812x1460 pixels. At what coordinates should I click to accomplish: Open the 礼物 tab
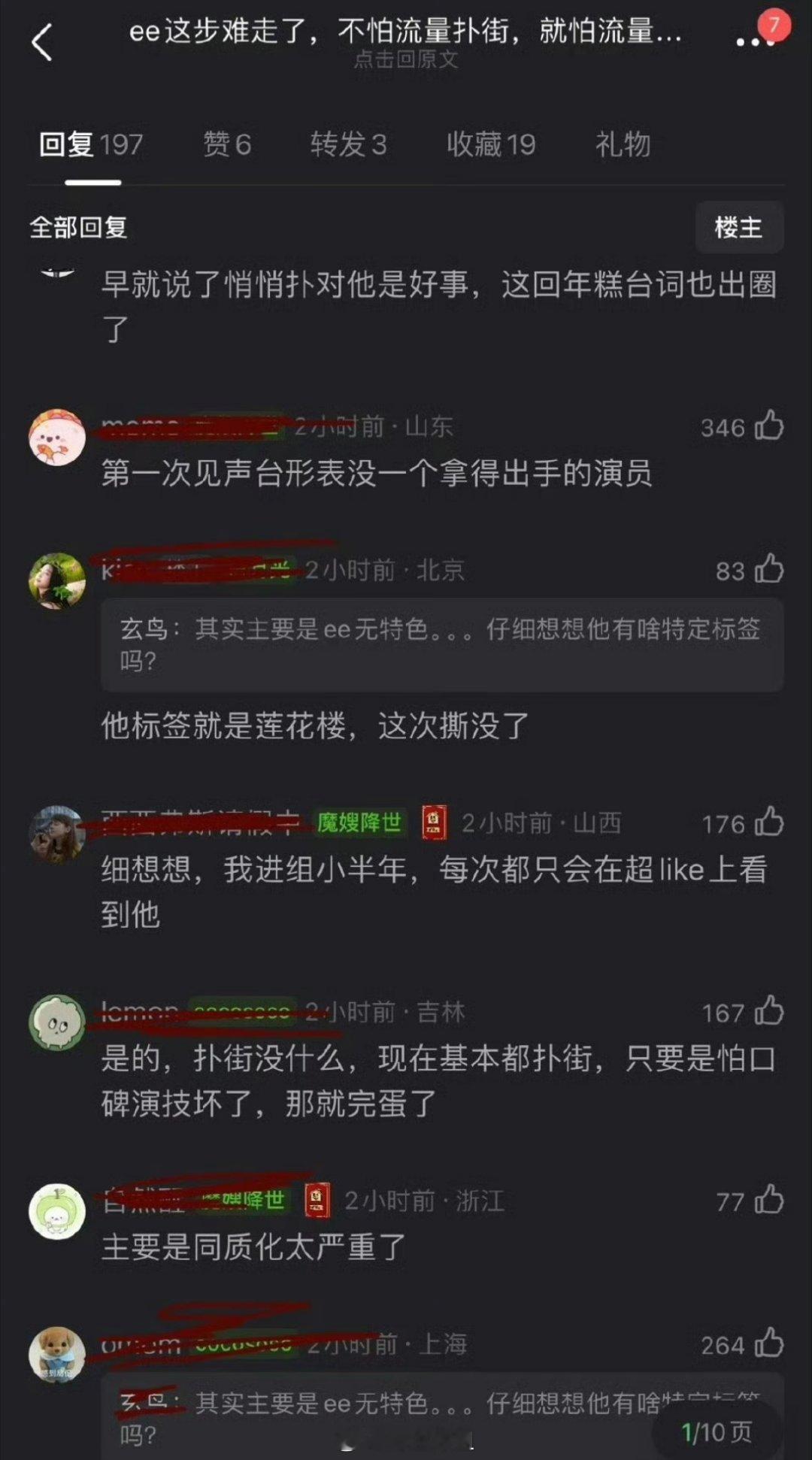(x=623, y=144)
